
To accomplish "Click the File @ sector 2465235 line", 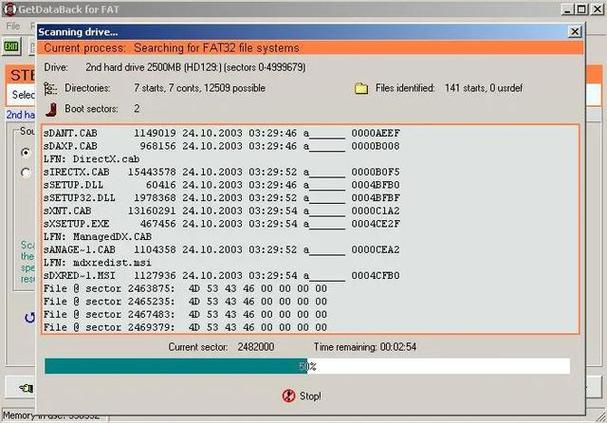I will coord(185,302).
